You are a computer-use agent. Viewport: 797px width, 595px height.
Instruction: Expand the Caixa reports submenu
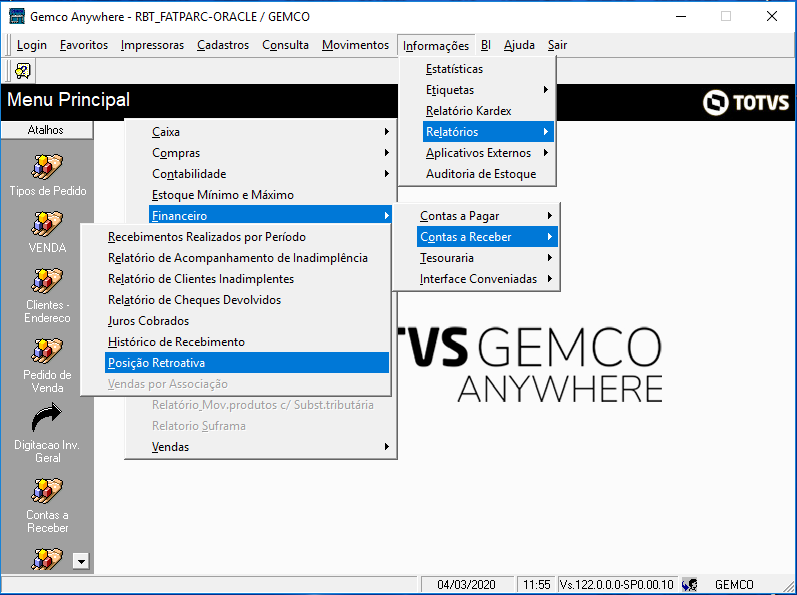tap(271, 132)
